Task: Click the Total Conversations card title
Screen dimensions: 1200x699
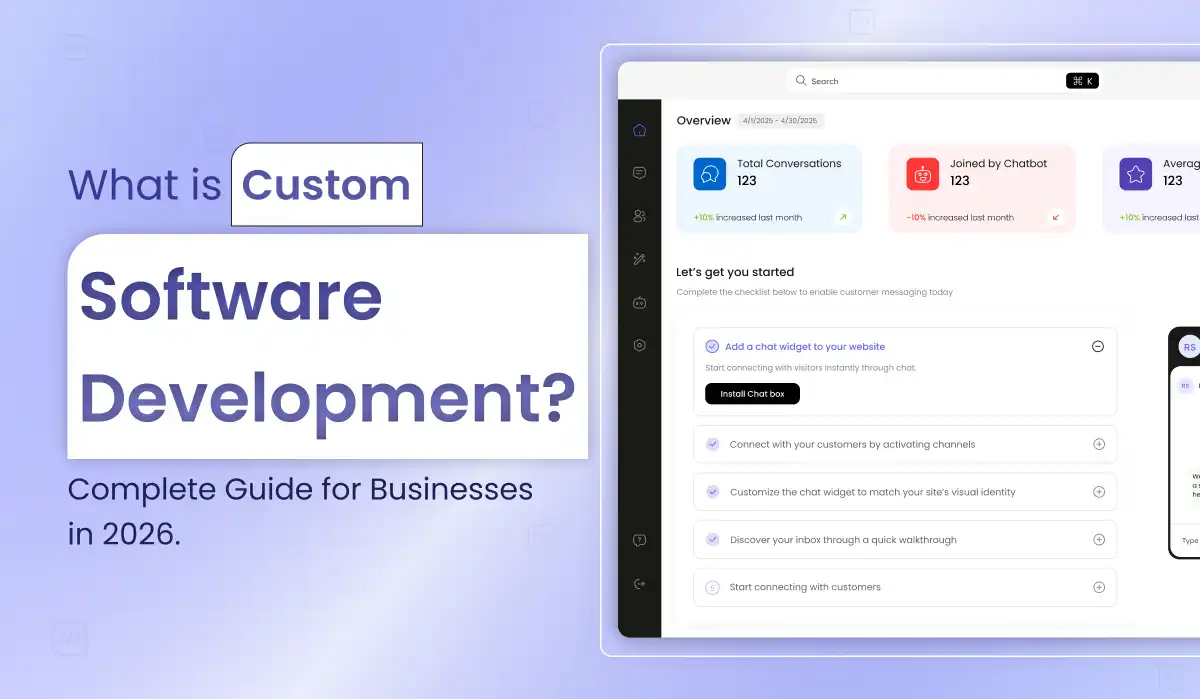Action: pyautogui.click(x=789, y=164)
